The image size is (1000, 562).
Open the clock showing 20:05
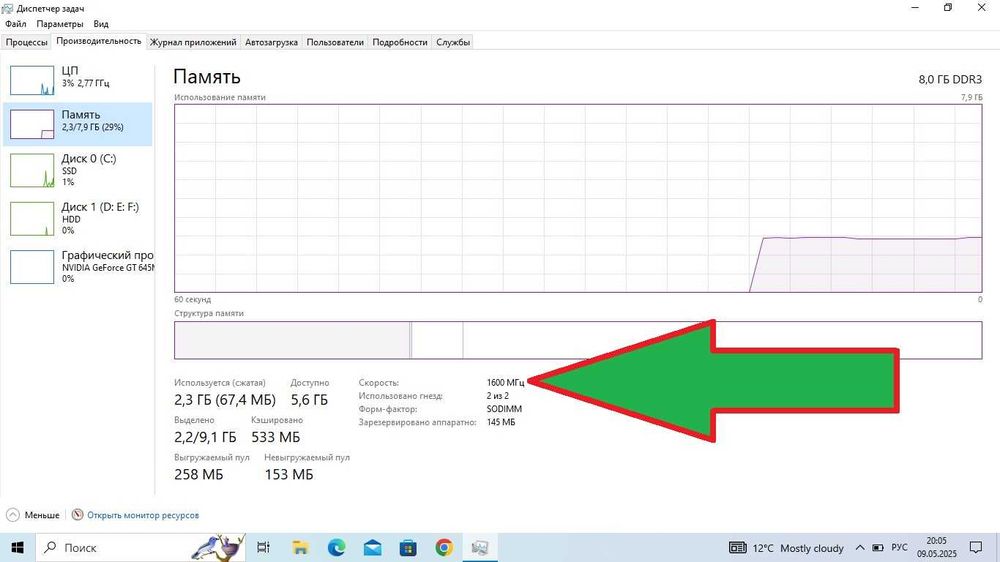[936, 547]
